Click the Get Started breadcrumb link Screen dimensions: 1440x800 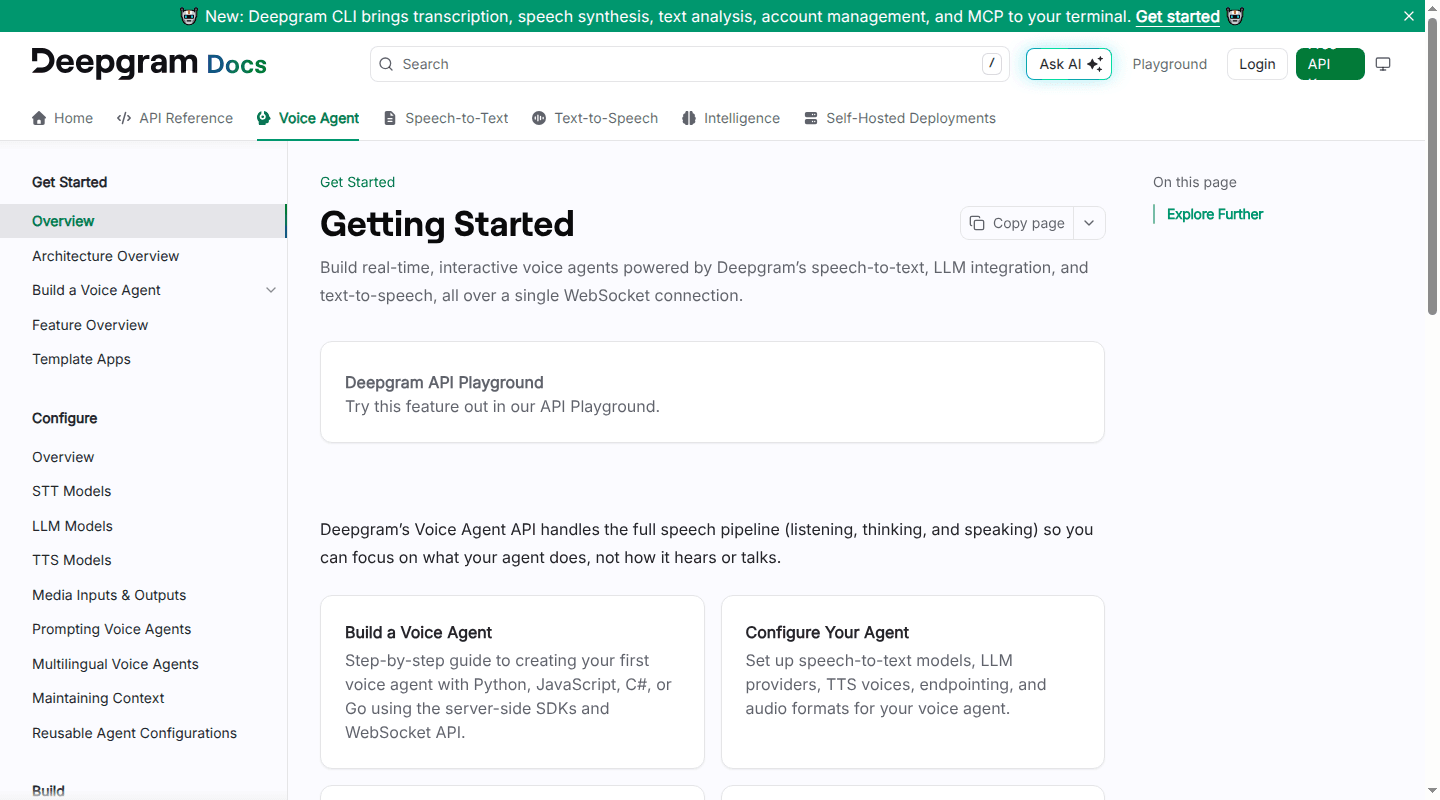(x=357, y=182)
